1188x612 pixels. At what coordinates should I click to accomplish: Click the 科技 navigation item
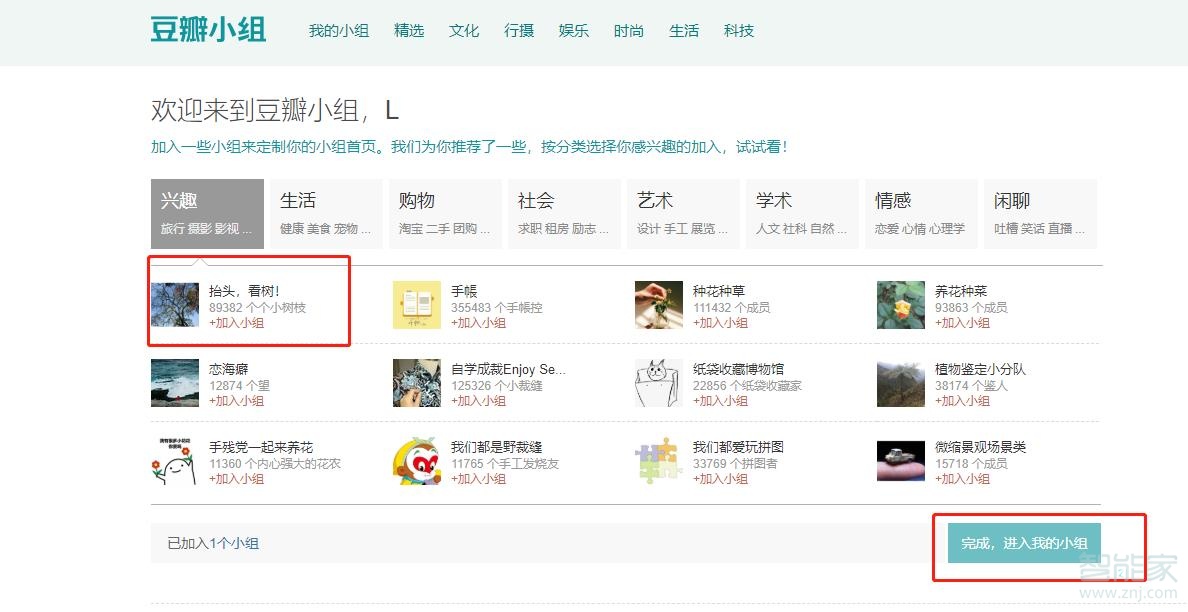(x=739, y=31)
